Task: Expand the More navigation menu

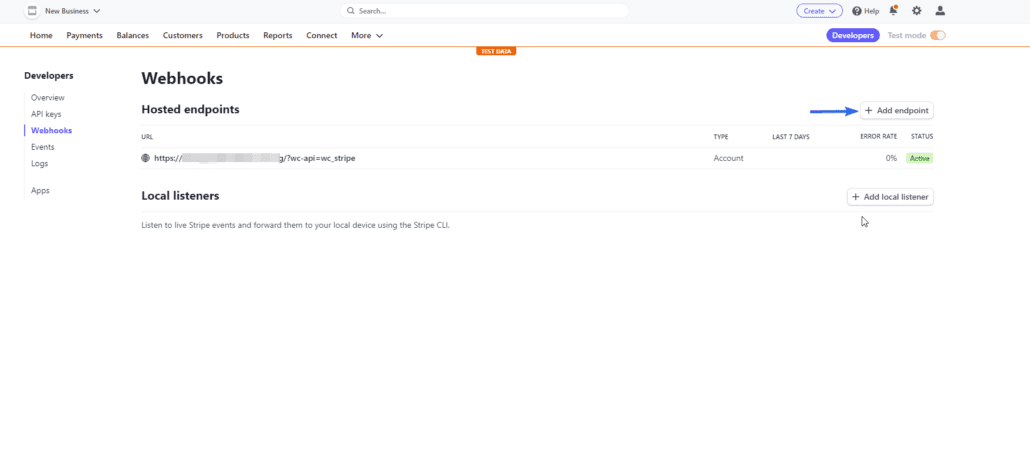Action: coord(367,35)
